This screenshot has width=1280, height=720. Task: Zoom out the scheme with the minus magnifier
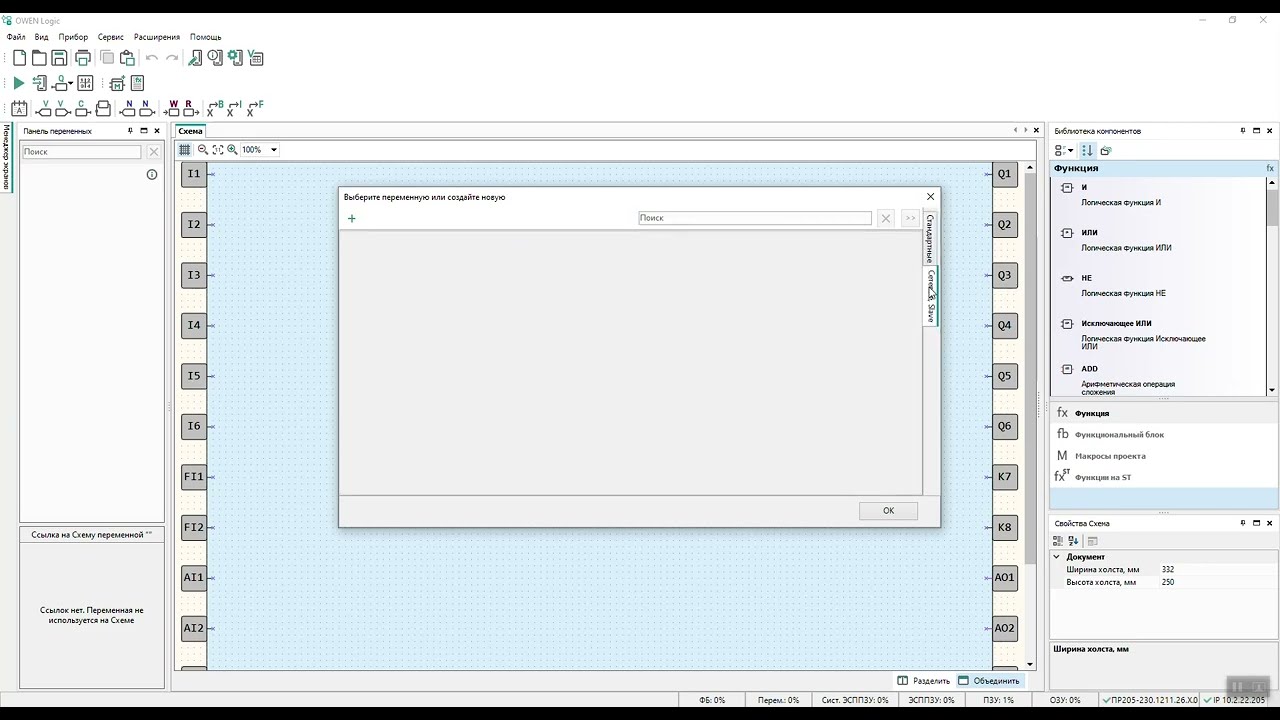[x=203, y=150]
